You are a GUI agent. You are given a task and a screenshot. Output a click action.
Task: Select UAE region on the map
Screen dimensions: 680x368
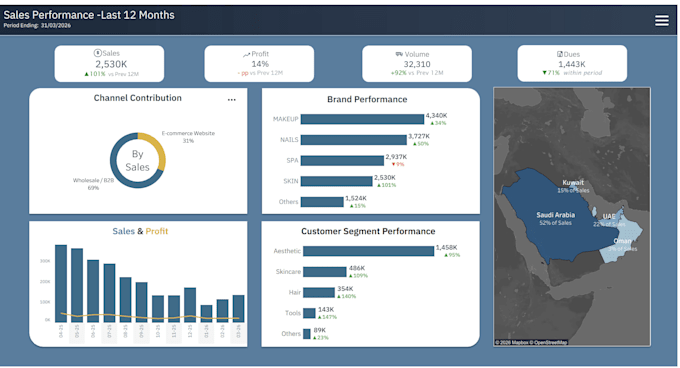(616, 221)
